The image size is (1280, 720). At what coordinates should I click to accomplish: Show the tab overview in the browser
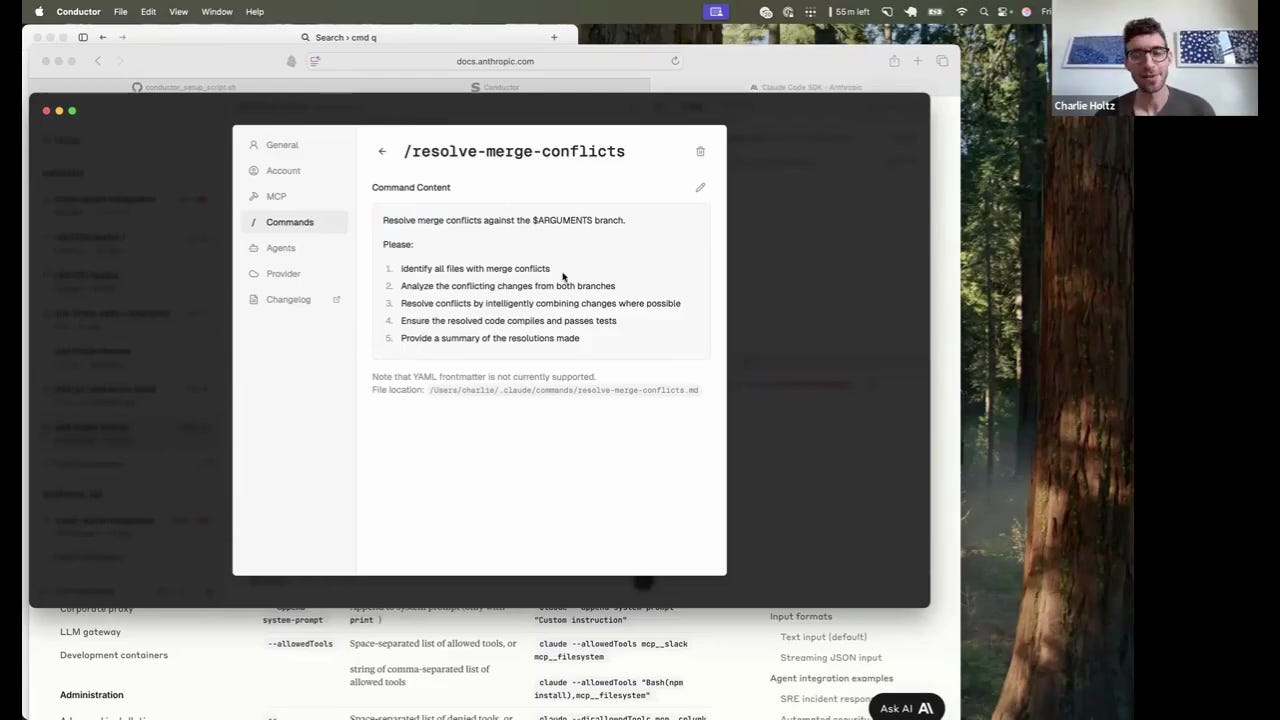(942, 61)
